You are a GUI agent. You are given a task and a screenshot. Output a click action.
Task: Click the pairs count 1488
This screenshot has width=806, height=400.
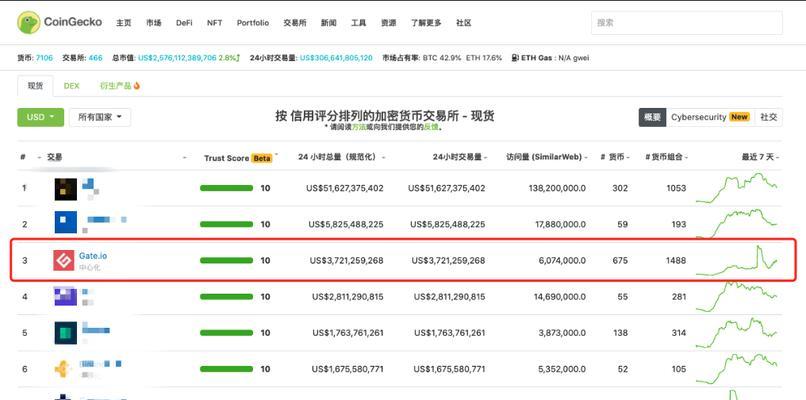click(x=675, y=261)
